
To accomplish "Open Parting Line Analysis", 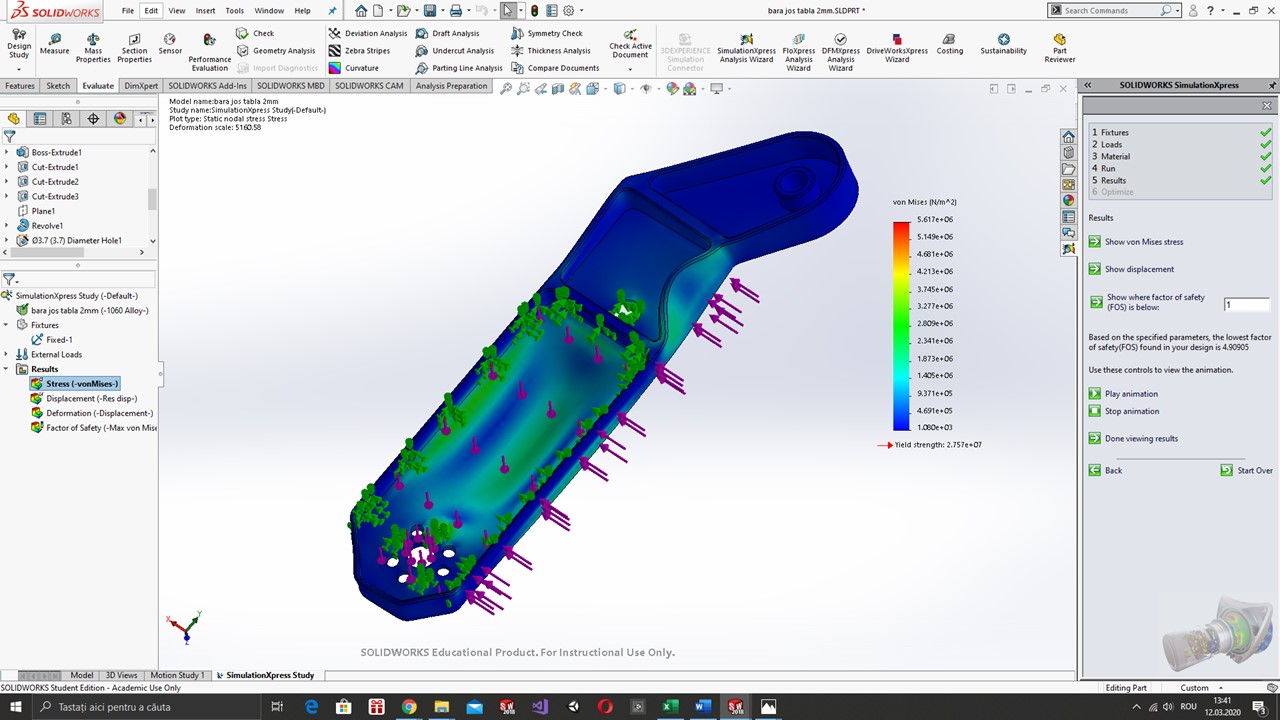I will (459, 68).
